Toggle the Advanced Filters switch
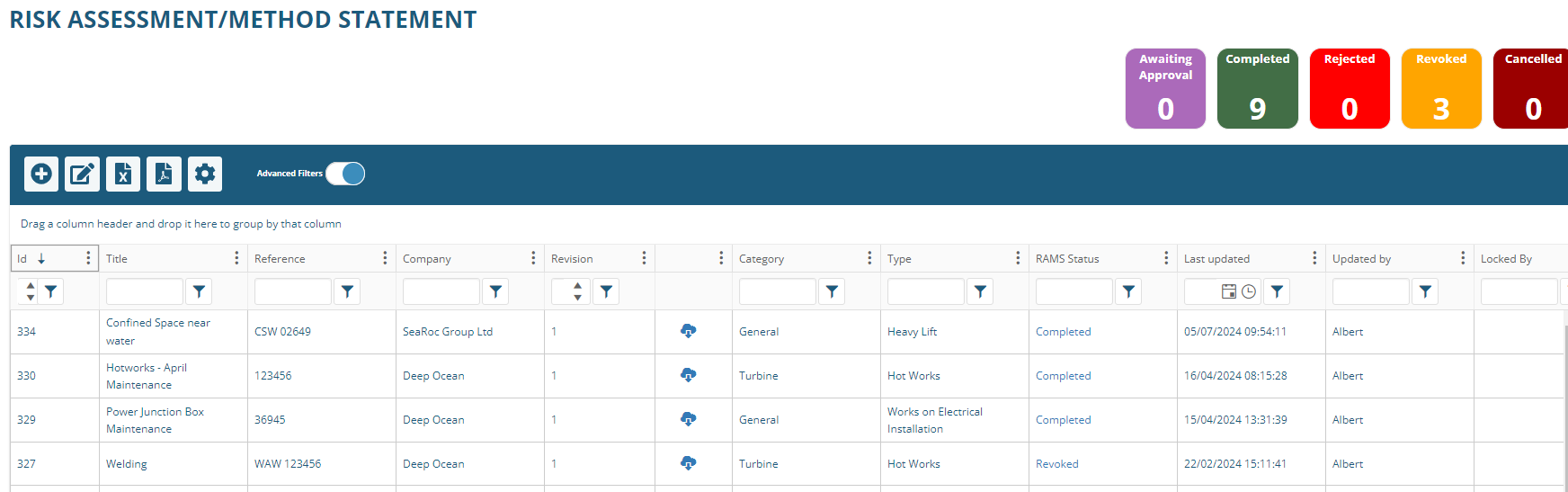This screenshot has height=492, width=1568. pyautogui.click(x=345, y=174)
